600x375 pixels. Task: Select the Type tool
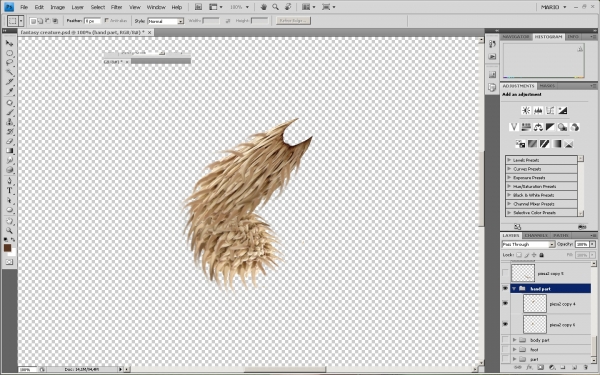(9, 191)
